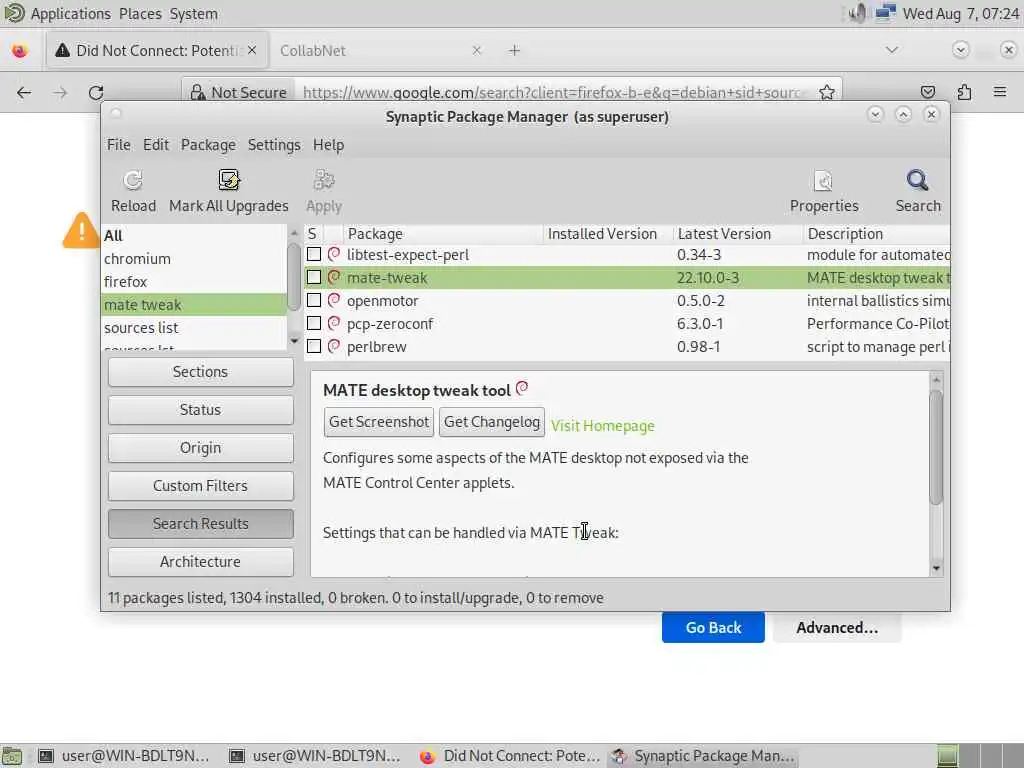Open the Applications menu in top panel
1024x768 pixels.
pyautogui.click(x=71, y=13)
